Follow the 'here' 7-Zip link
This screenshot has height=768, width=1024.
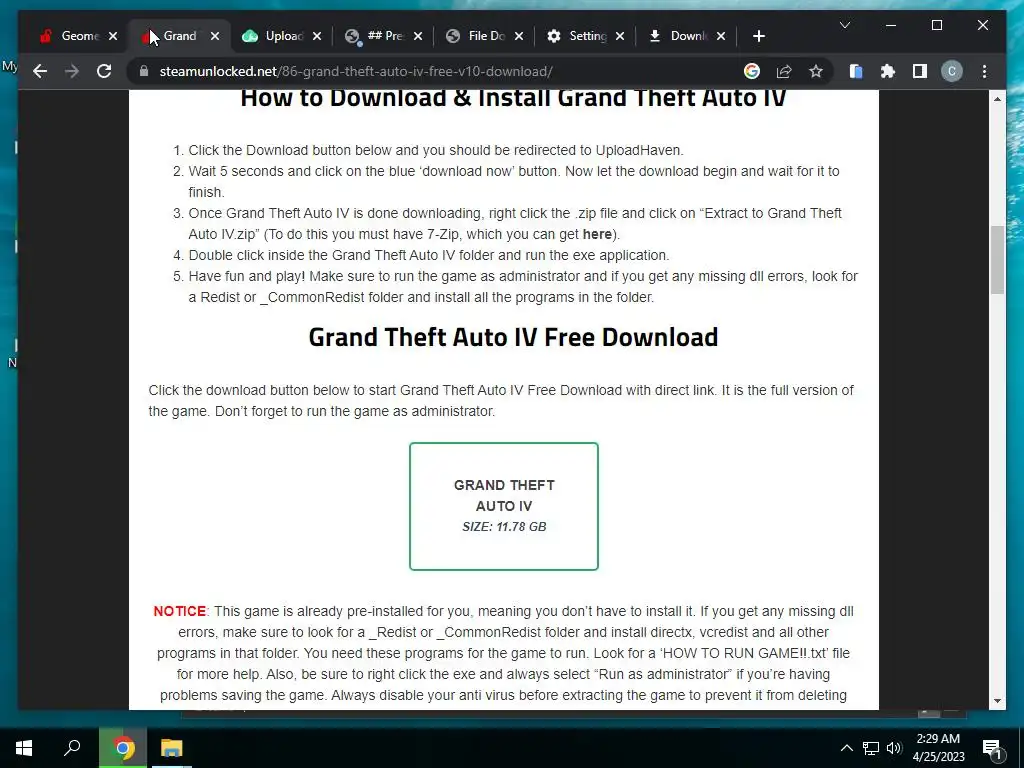(x=597, y=234)
